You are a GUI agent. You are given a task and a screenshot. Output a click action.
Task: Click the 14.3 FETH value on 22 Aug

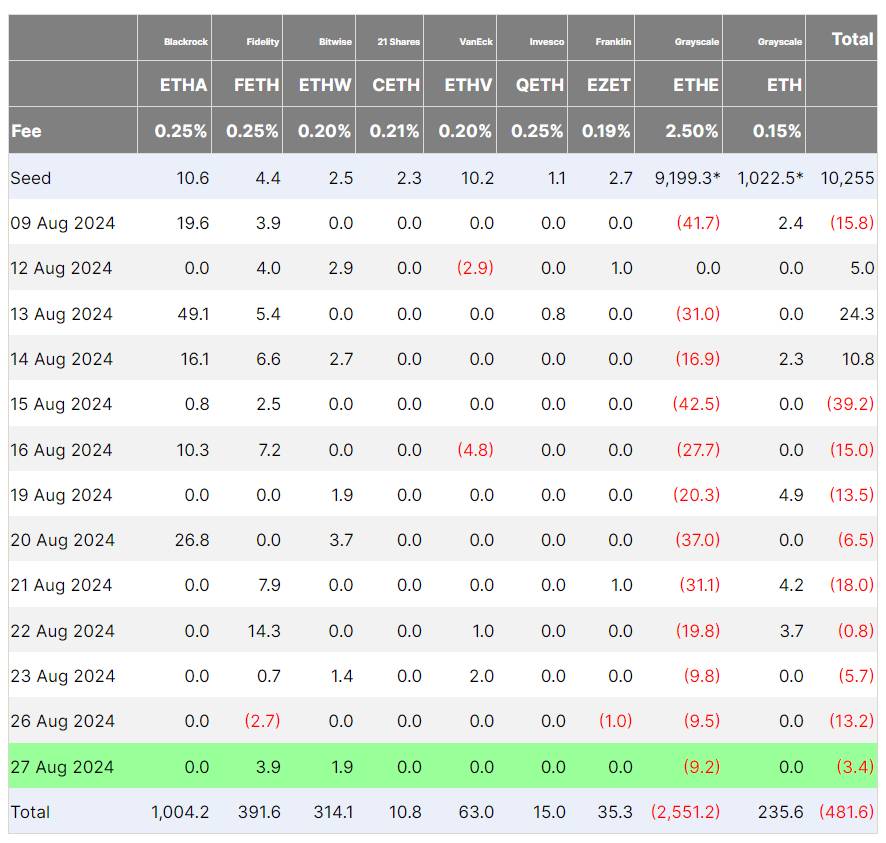264,631
